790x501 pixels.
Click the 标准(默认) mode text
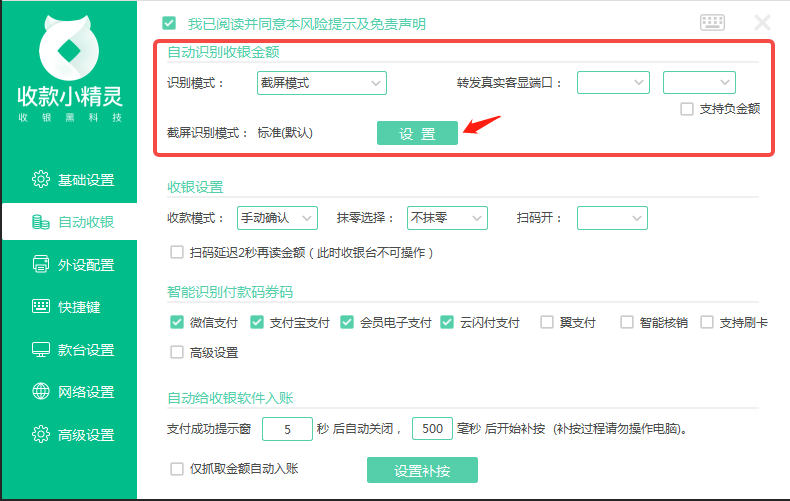point(285,133)
